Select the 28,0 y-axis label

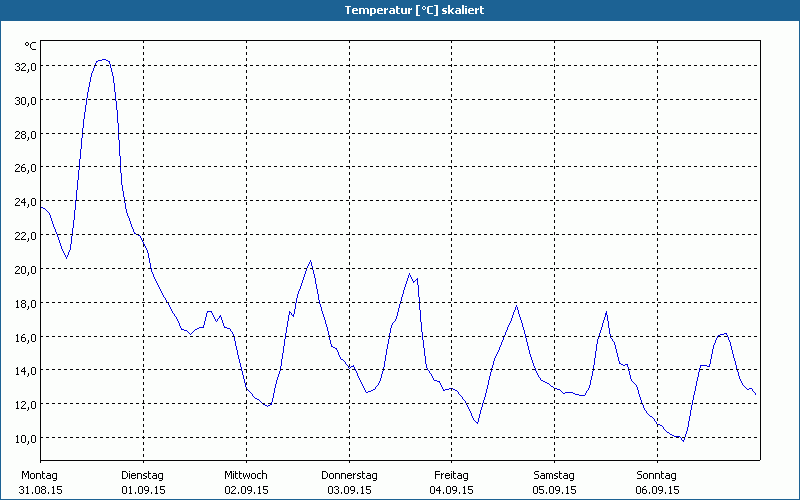25,134
